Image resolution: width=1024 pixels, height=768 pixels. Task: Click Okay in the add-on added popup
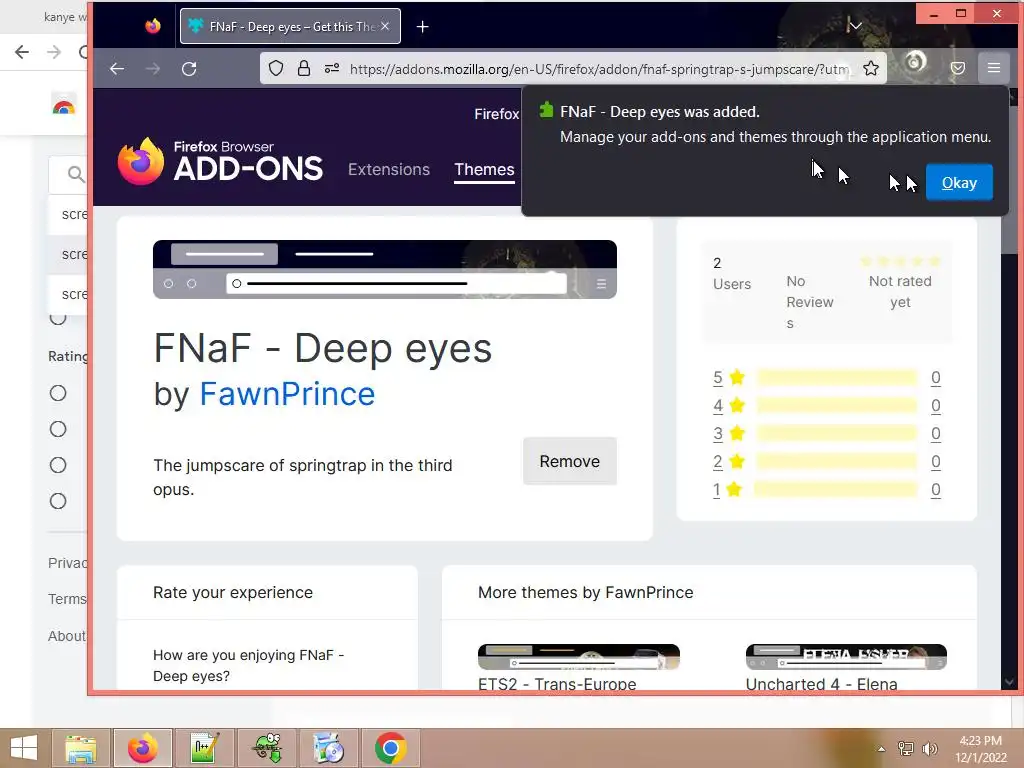(x=959, y=182)
